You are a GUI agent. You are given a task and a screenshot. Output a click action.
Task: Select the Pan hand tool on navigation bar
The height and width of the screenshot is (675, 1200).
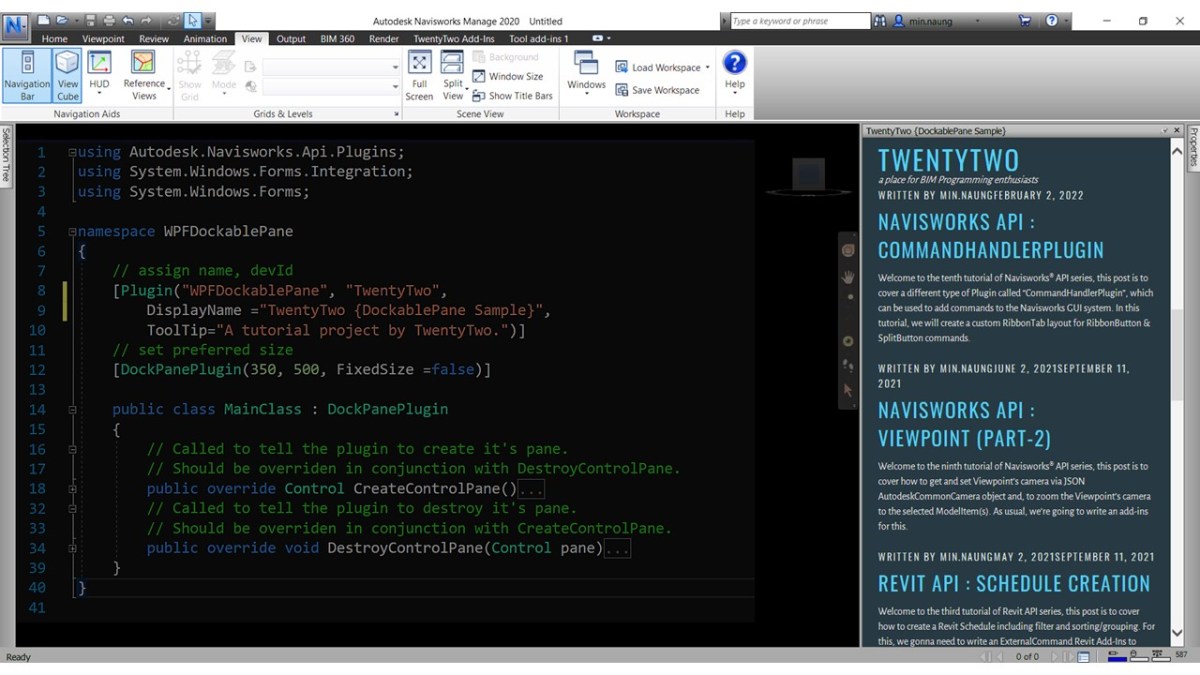point(848,277)
